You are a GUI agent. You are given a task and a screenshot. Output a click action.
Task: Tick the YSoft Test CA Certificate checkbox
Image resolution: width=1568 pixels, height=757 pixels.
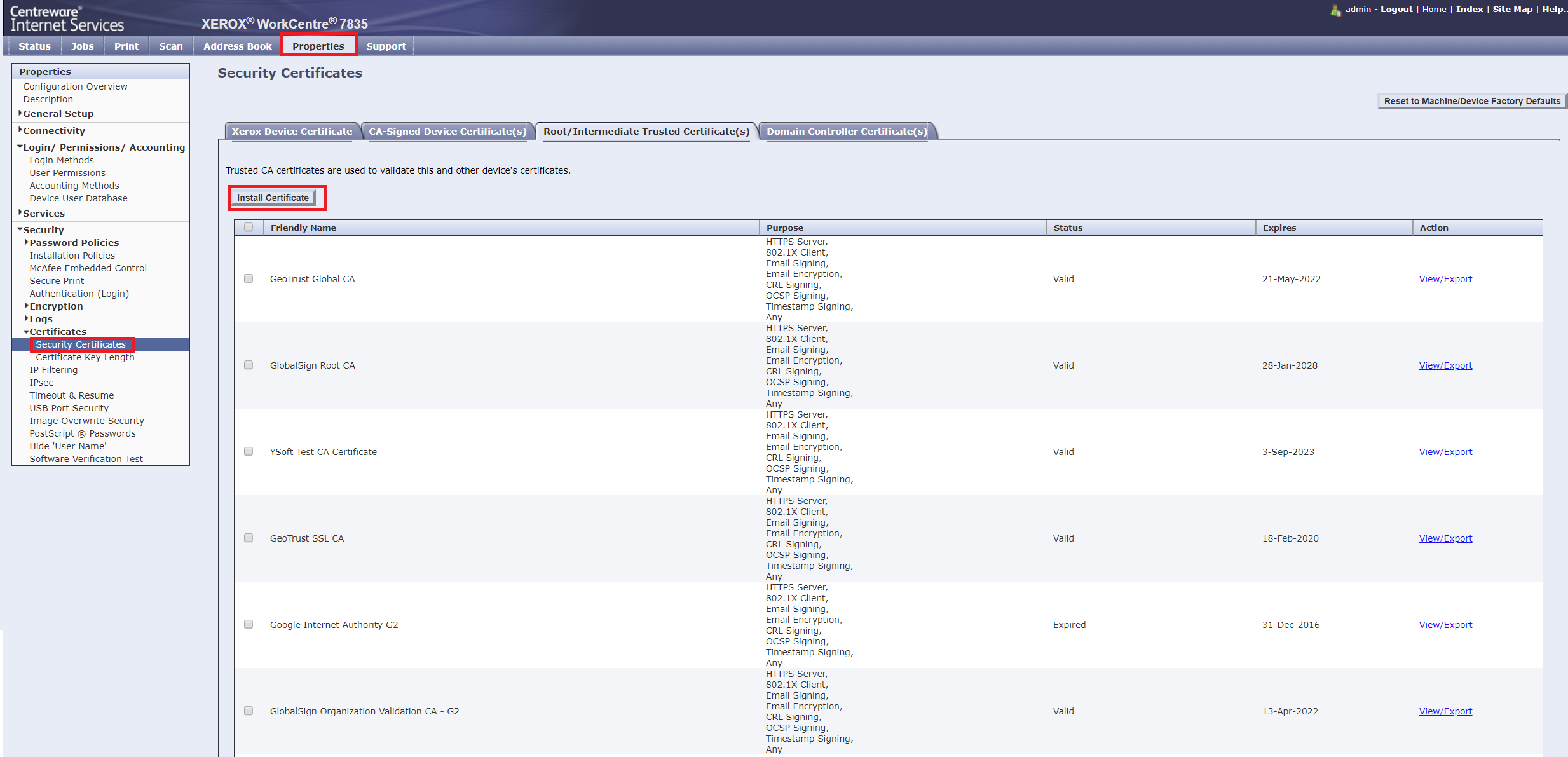coord(249,451)
